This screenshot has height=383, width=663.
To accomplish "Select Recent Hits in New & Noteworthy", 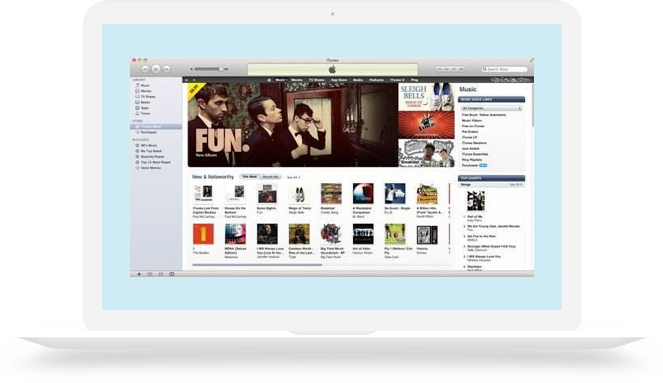I will (271, 177).
